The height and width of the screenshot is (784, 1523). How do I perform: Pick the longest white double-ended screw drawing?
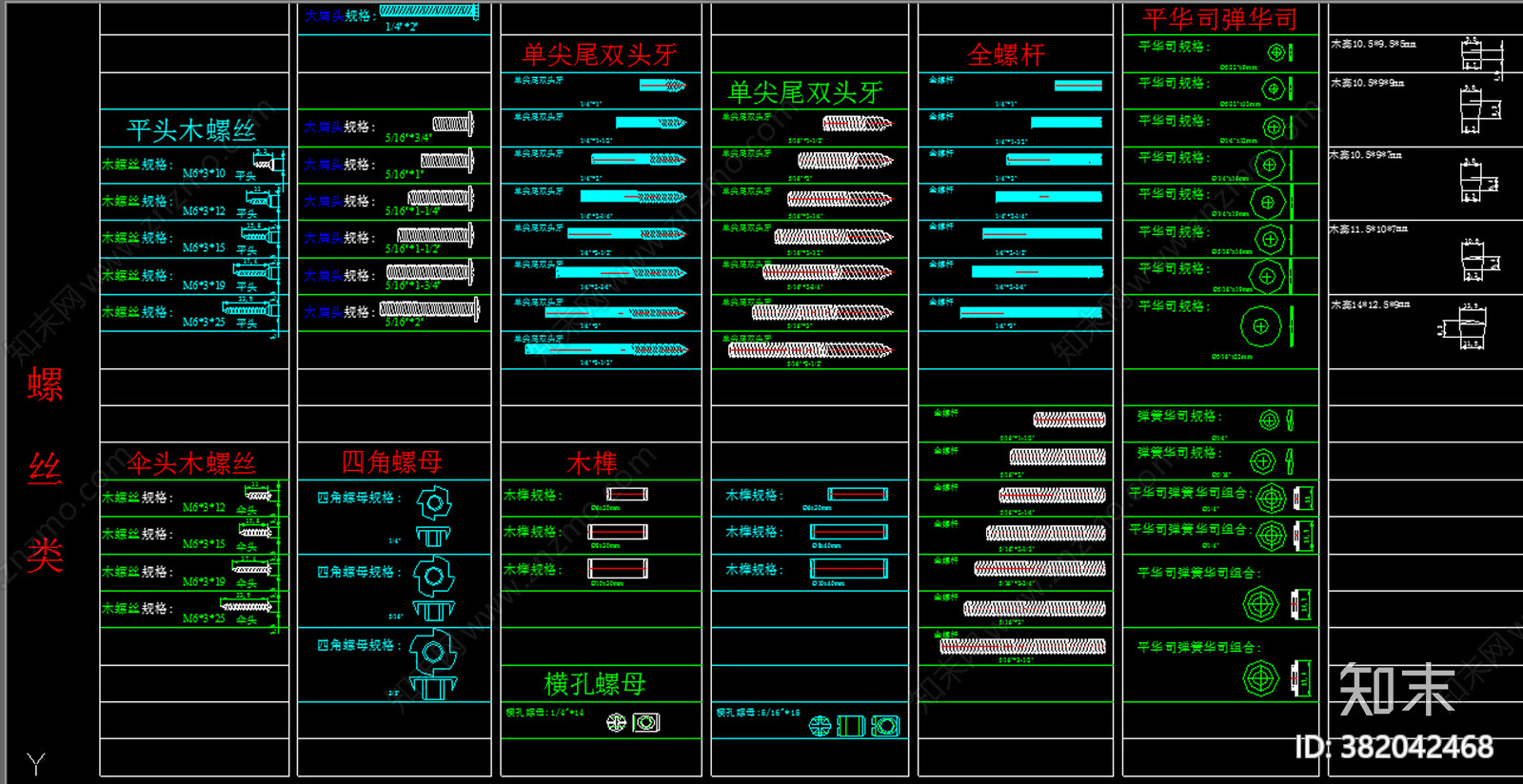click(810, 350)
